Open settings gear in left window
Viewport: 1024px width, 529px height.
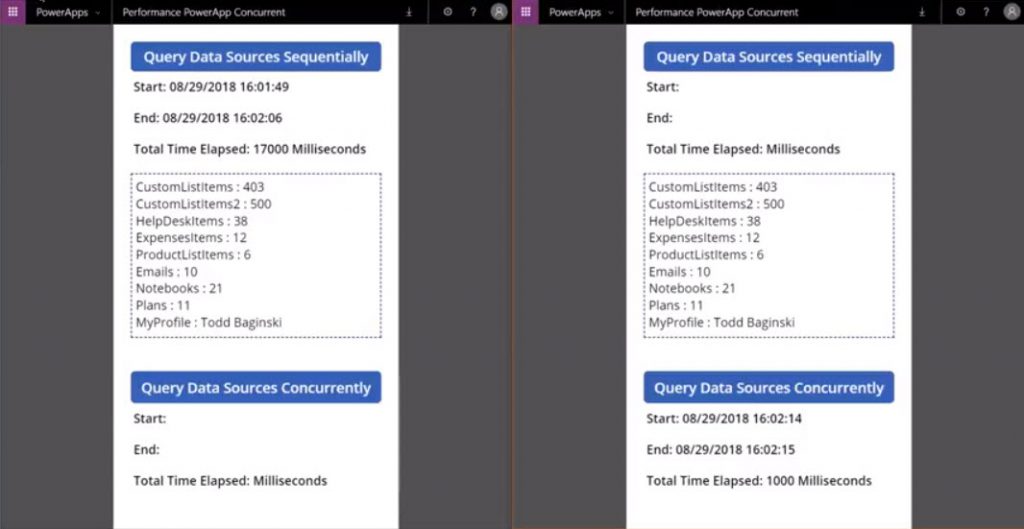pos(447,12)
